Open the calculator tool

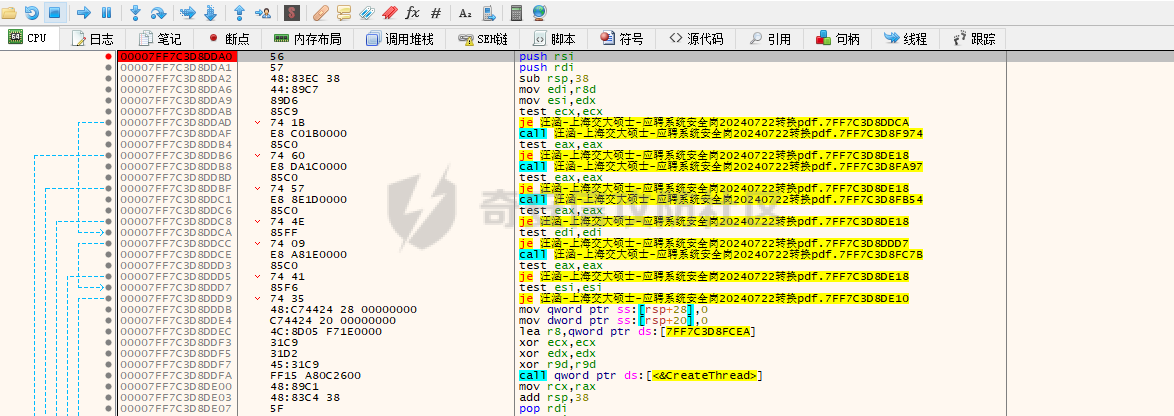click(x=516, y=13)
